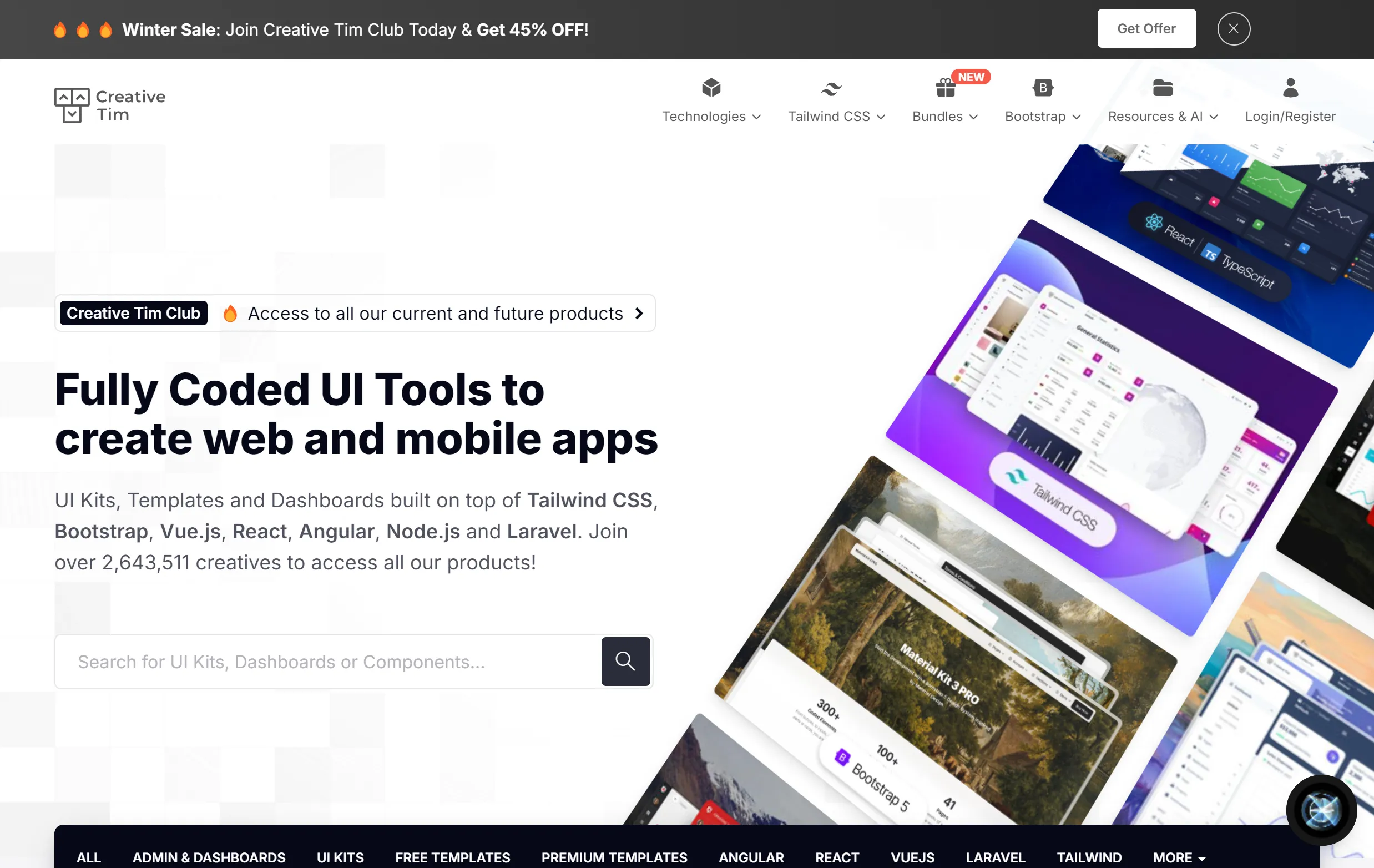Image resolution: width=1374 pixels, height=868 pixels.
Task: Click the Node.js link in description
Action: [x=423, y=531]
